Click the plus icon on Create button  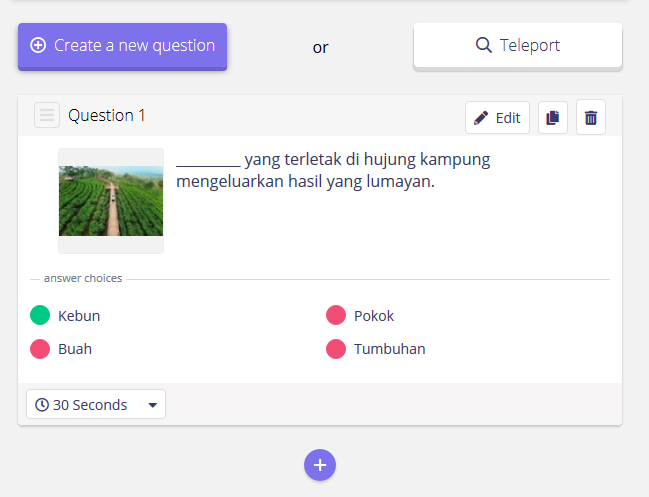pos(38,45)
